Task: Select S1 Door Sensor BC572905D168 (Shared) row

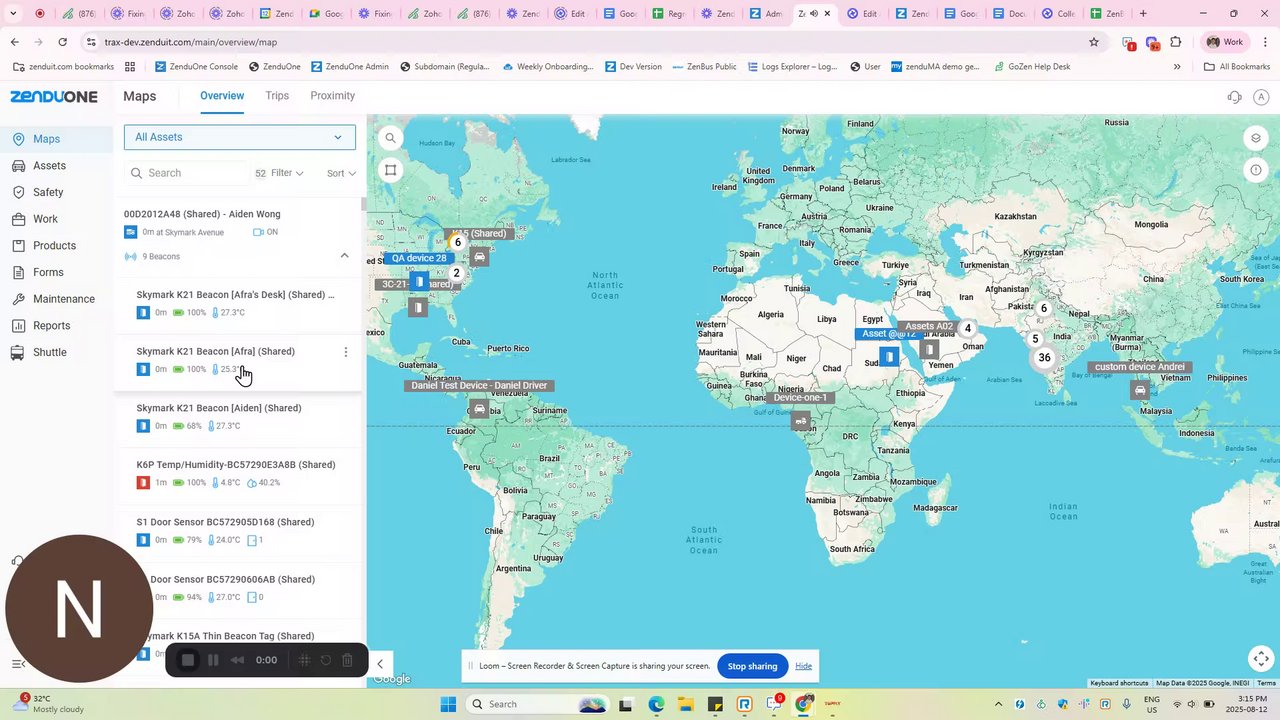Action: [x=238, y=531]
